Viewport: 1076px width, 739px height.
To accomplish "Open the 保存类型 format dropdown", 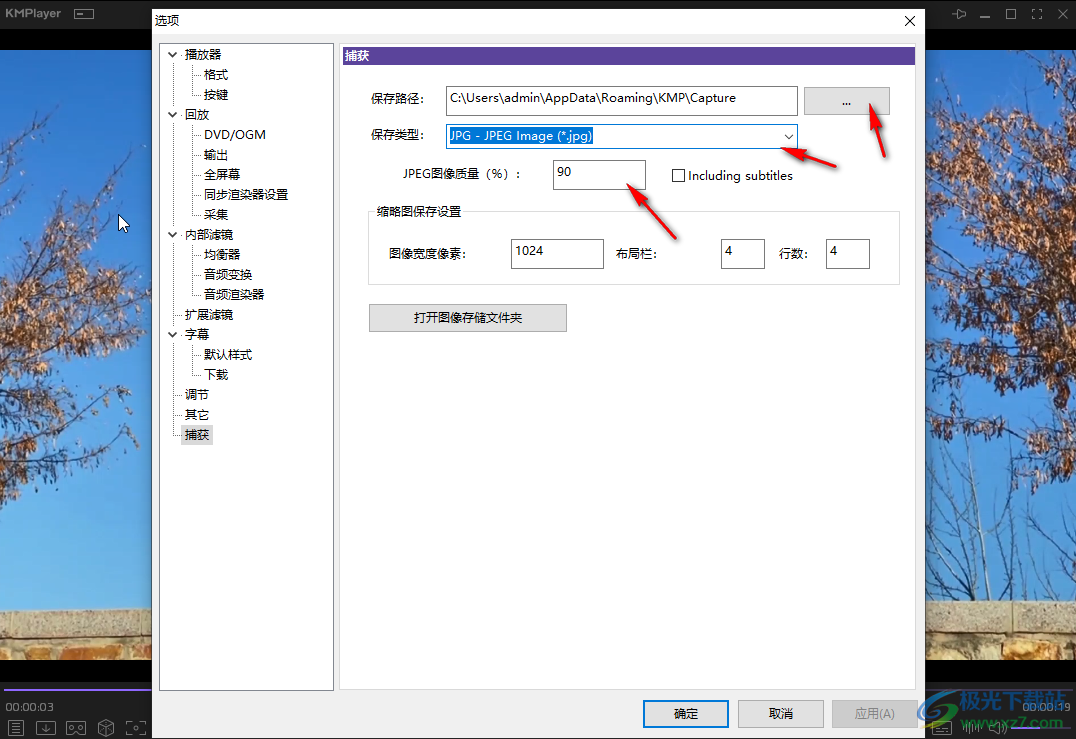I will point(788,137).
